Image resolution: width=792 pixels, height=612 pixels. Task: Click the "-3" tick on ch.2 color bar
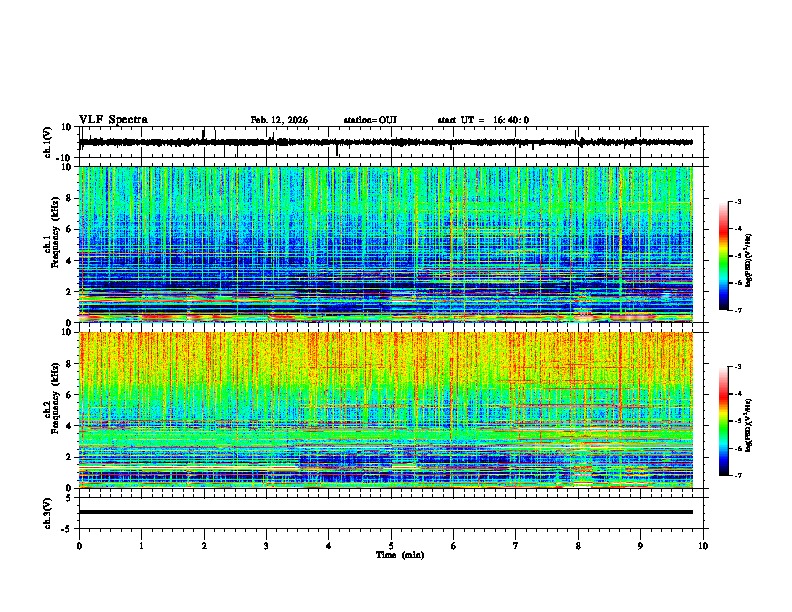pos(737,367)
